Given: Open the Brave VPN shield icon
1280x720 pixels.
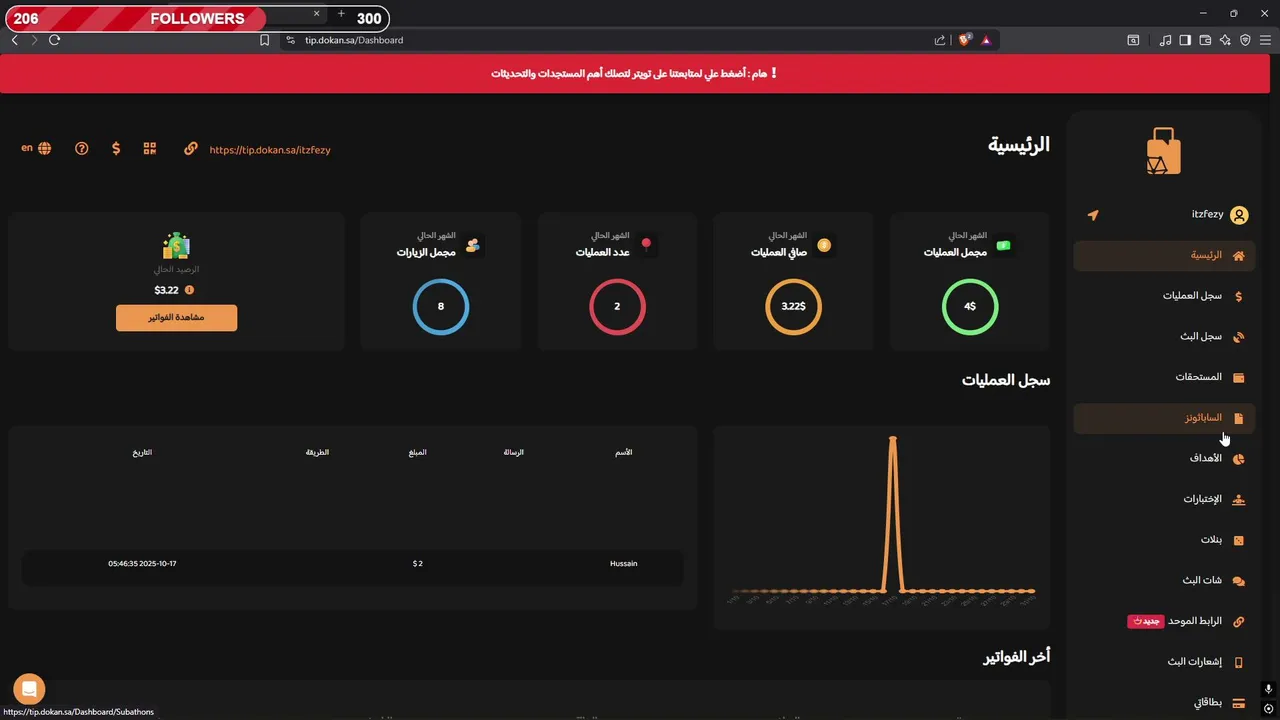Looking at the screenshot, I should (x=1245, y=40).
